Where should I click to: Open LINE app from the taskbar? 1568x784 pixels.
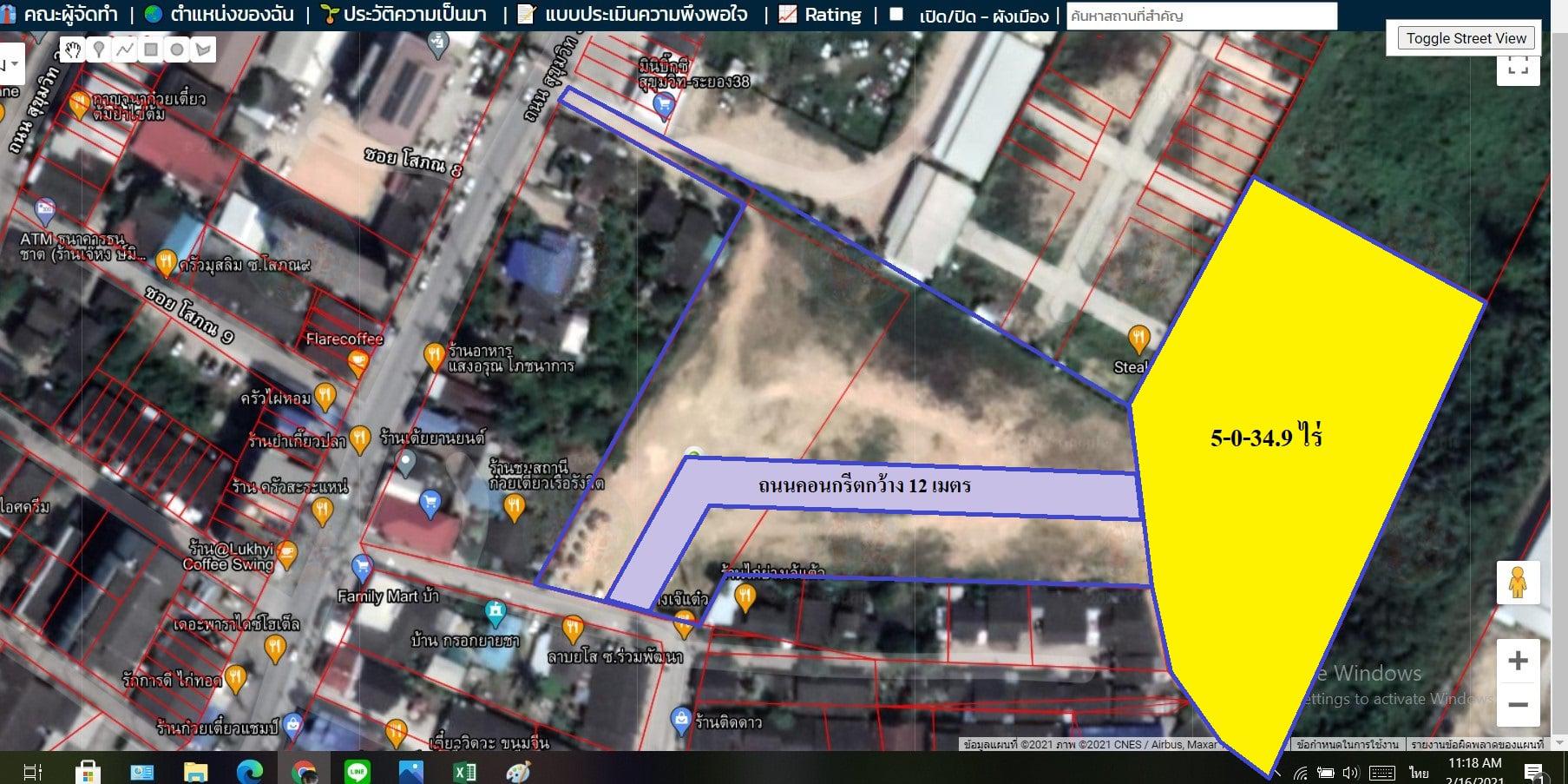pyautogui.click(x=358, y=771)
